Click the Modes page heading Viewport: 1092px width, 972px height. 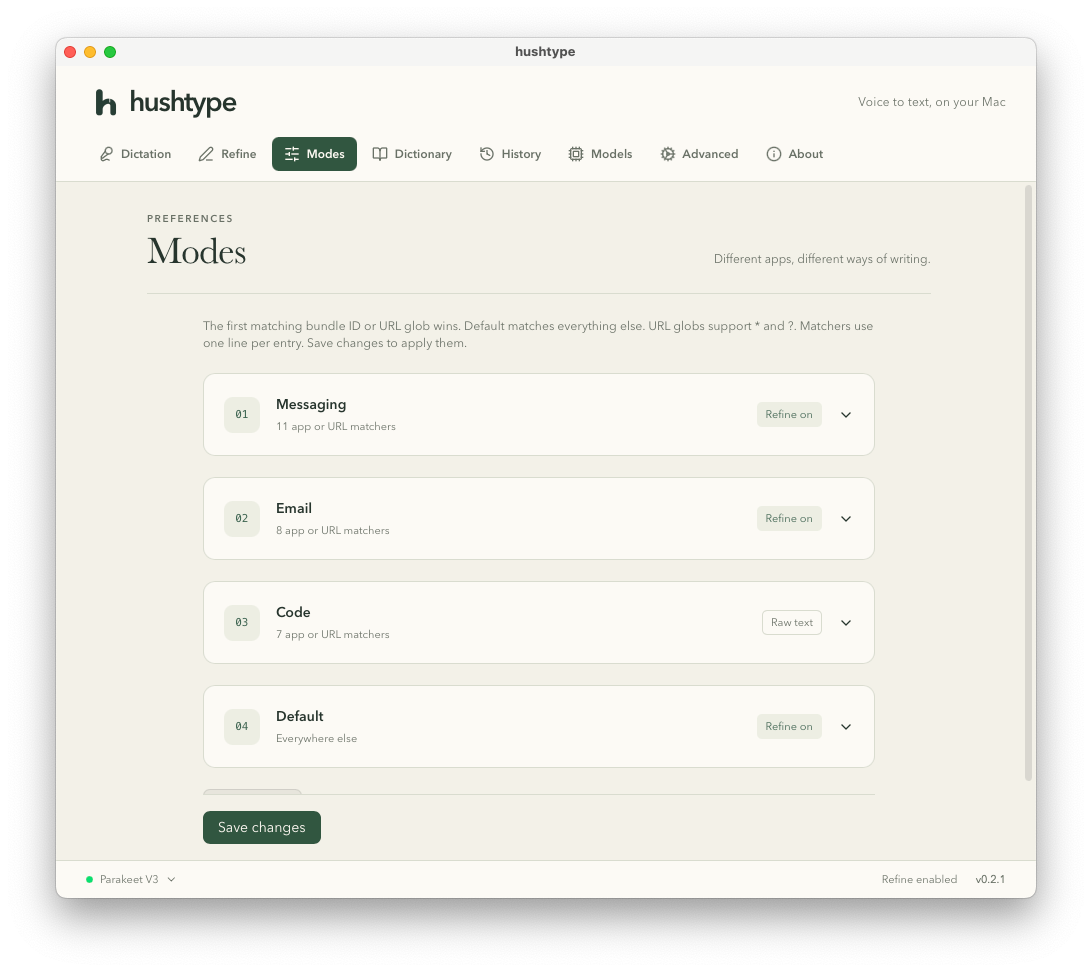tap(196, 251)
